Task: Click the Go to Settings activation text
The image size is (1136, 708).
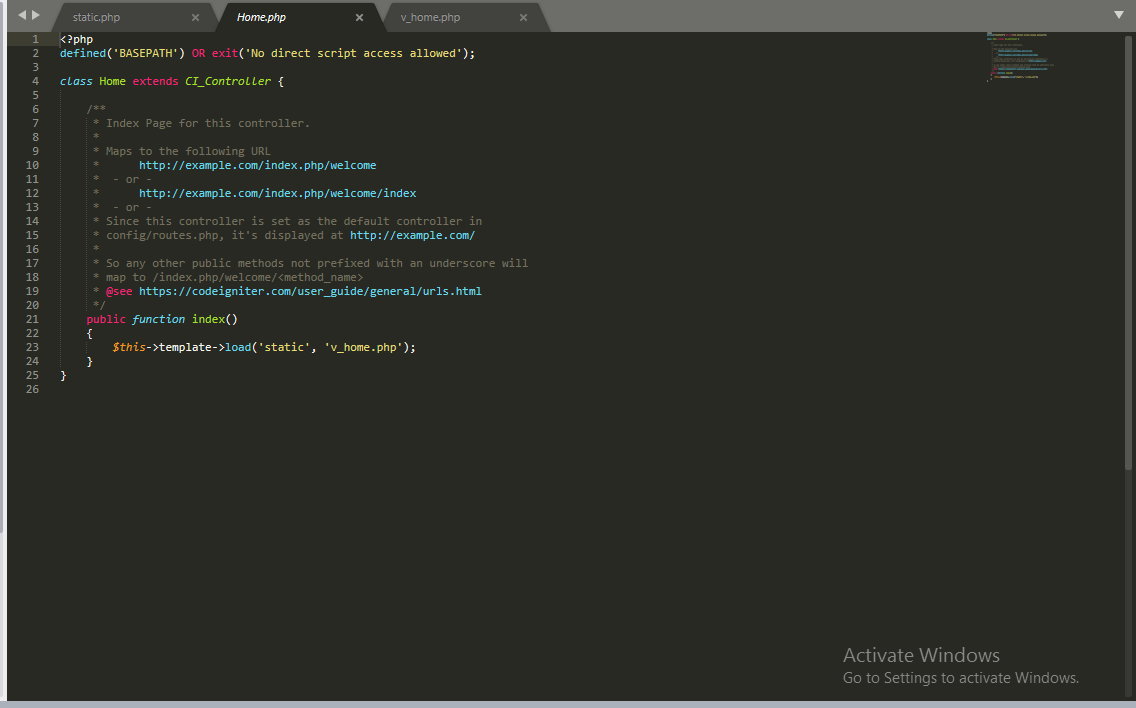Action: (x=960, y=678)
